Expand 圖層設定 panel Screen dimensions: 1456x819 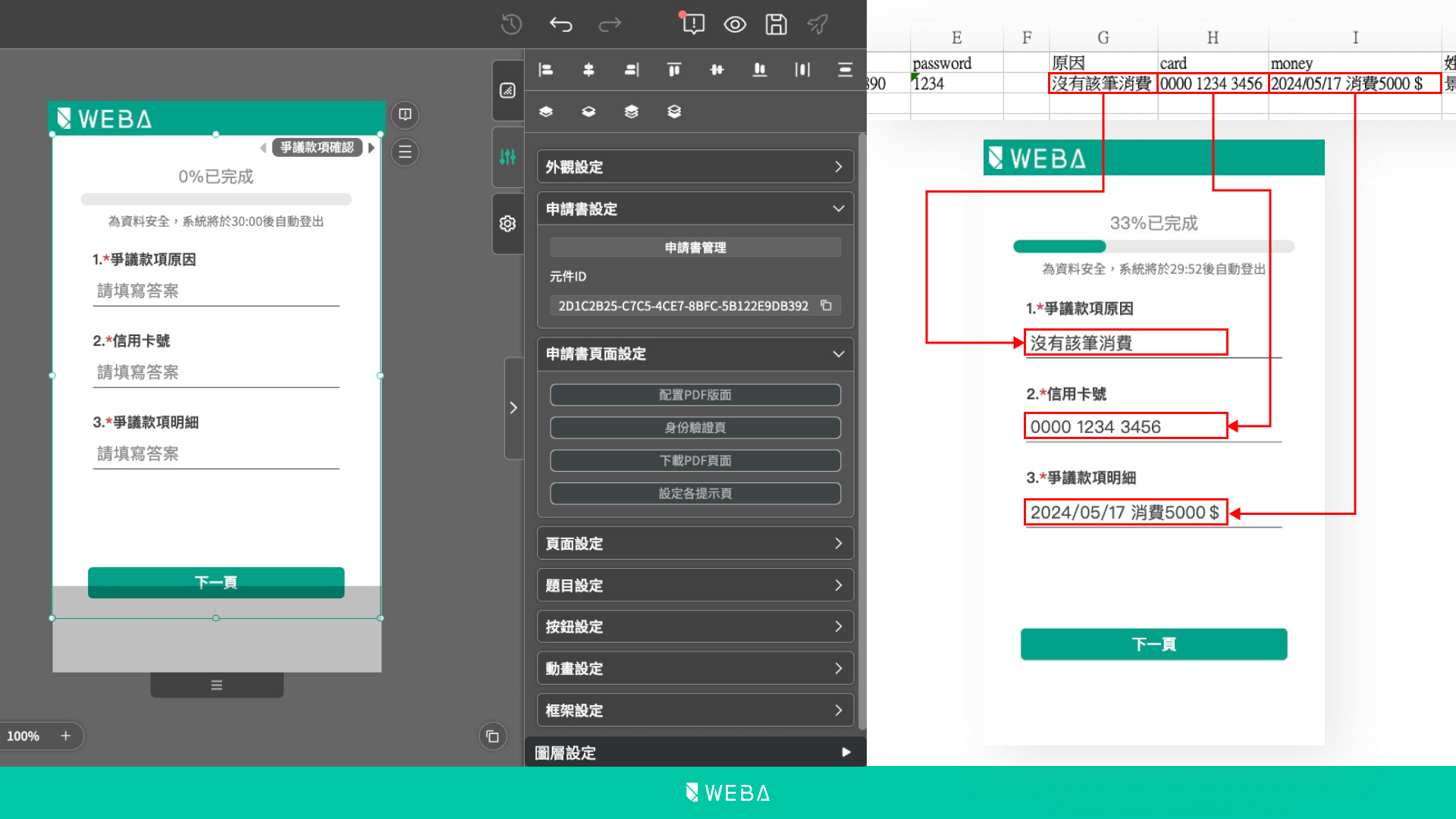pos(695,752)
